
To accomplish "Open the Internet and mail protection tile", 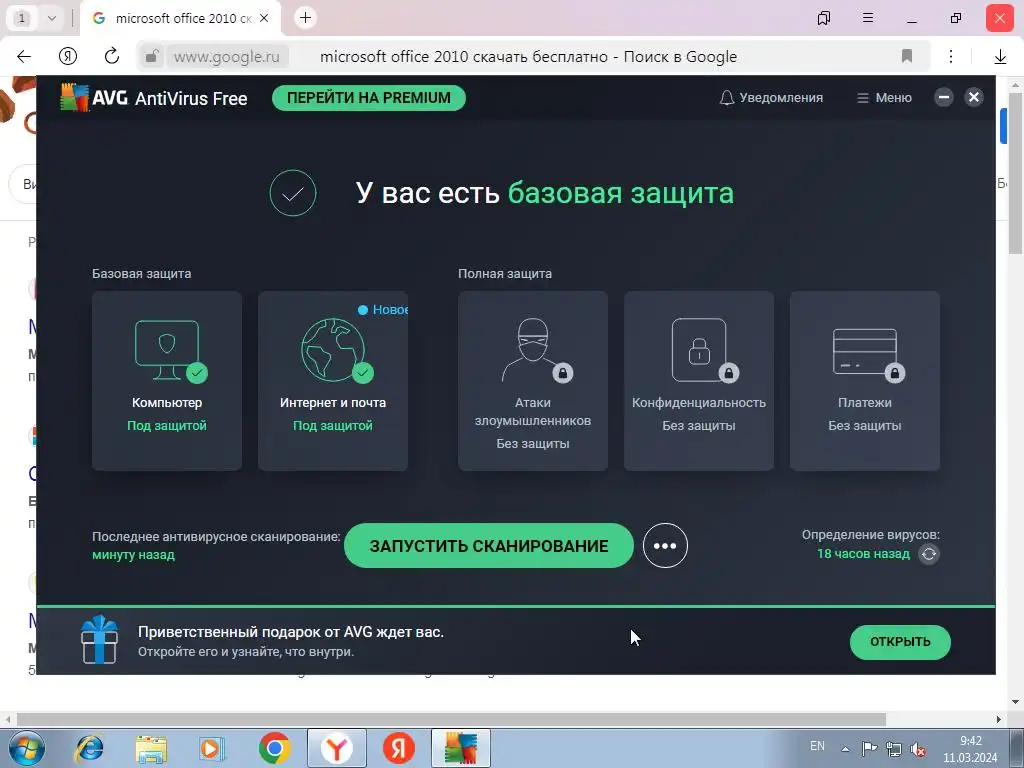I will (x=332, y=381).
